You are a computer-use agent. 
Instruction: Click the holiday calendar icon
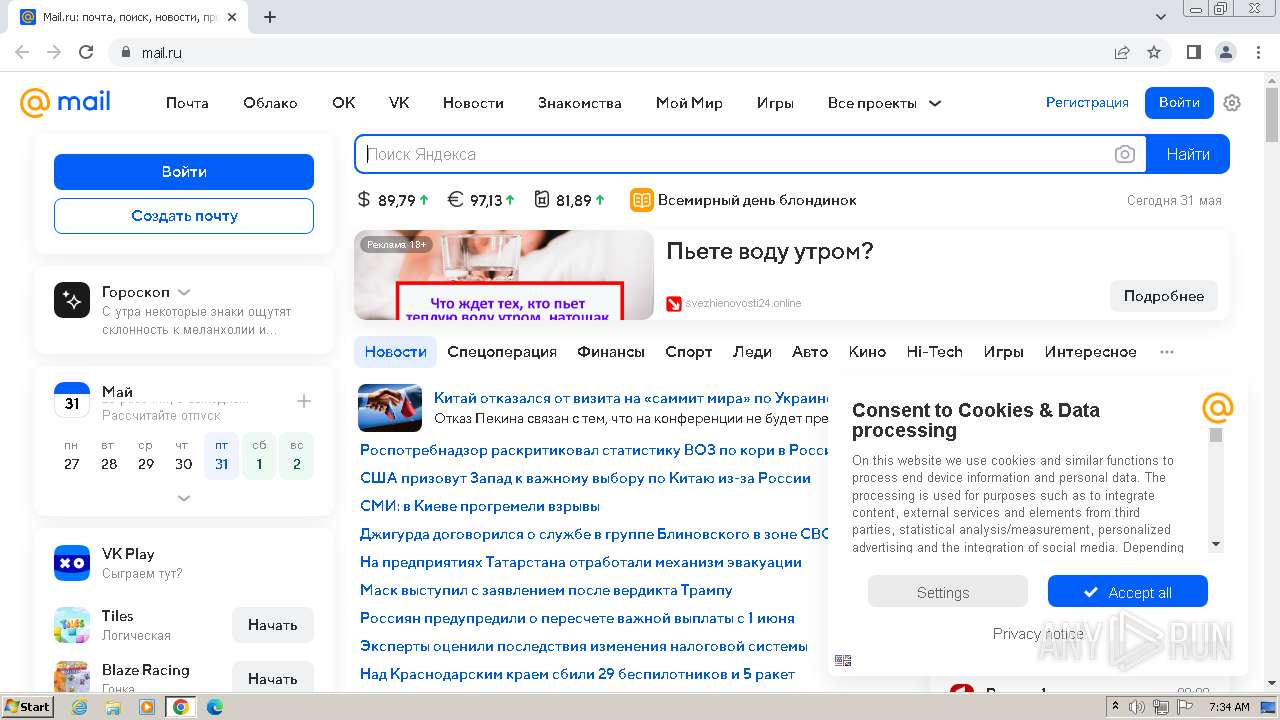(x=641, y=200)
